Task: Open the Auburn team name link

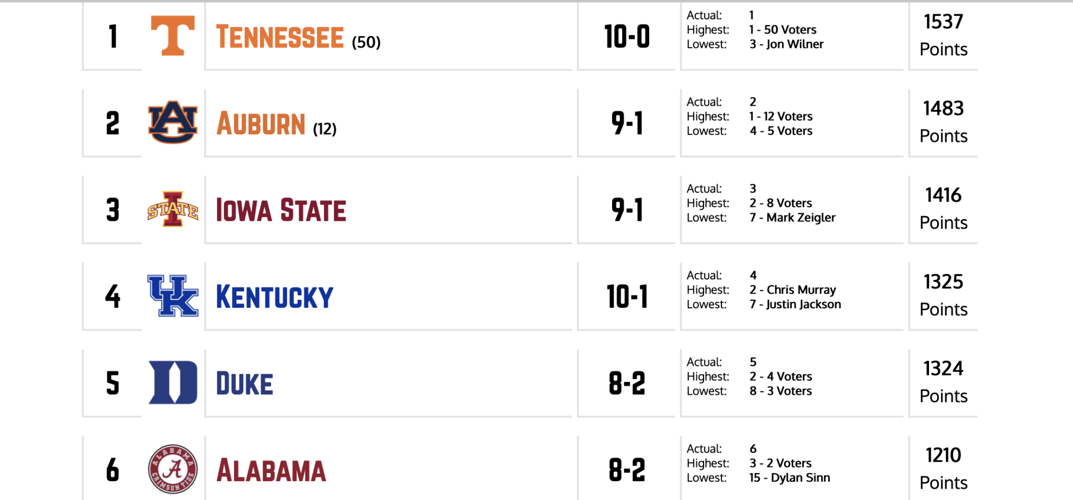Action: pyautogui.click(x=261, y=124)
